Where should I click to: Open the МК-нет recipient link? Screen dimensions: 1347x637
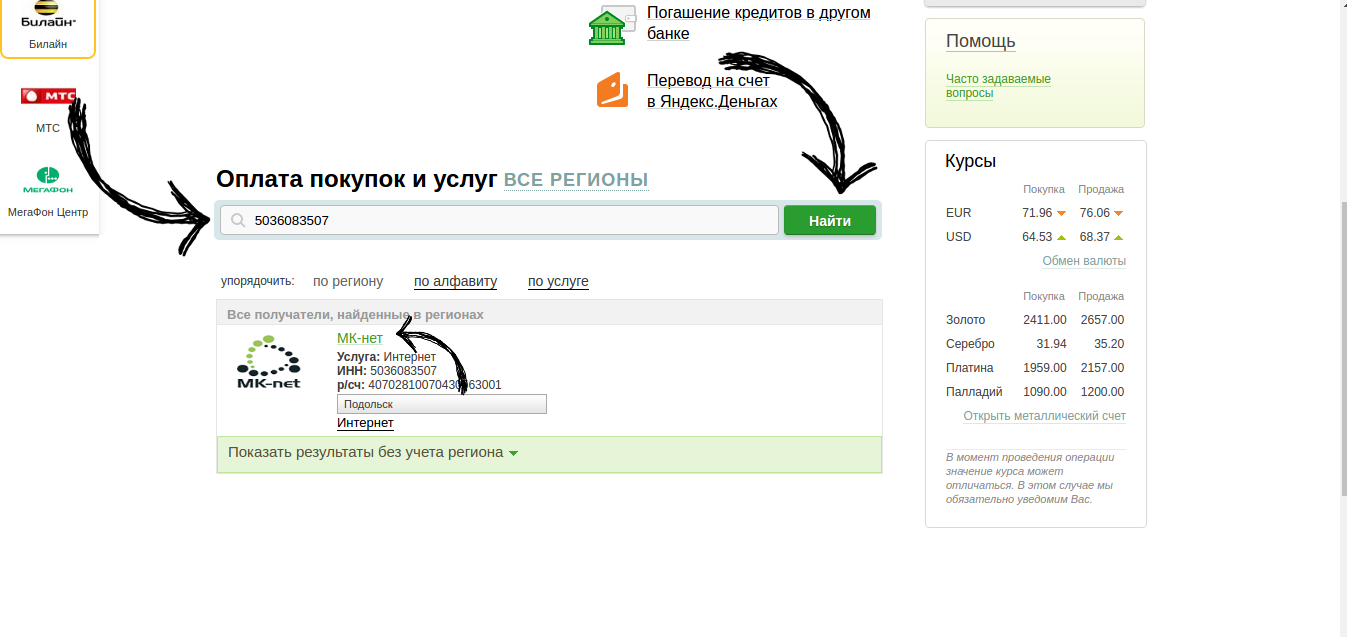click(360, 338)
